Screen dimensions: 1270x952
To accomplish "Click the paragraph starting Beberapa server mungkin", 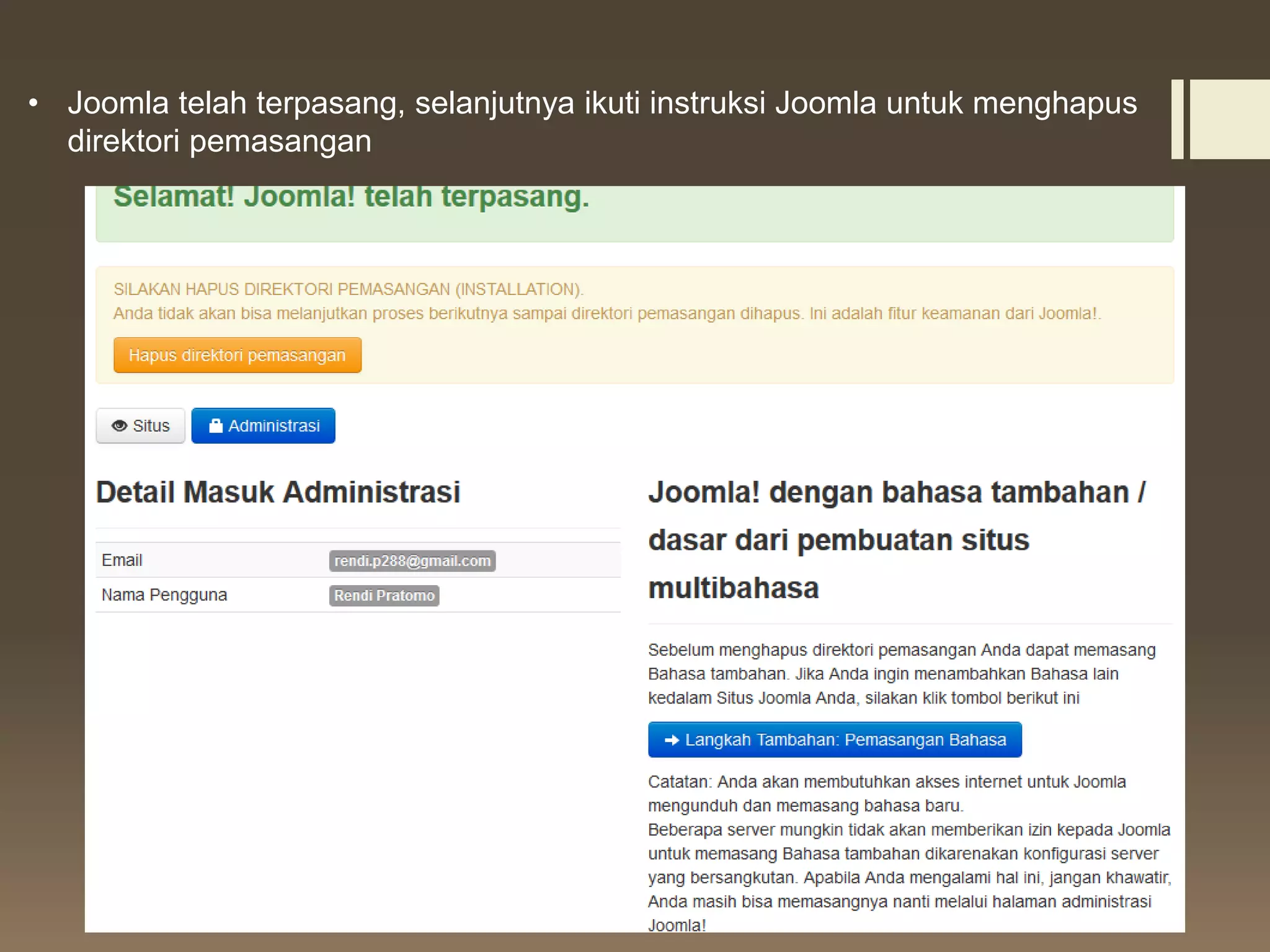I will point(910,878).
